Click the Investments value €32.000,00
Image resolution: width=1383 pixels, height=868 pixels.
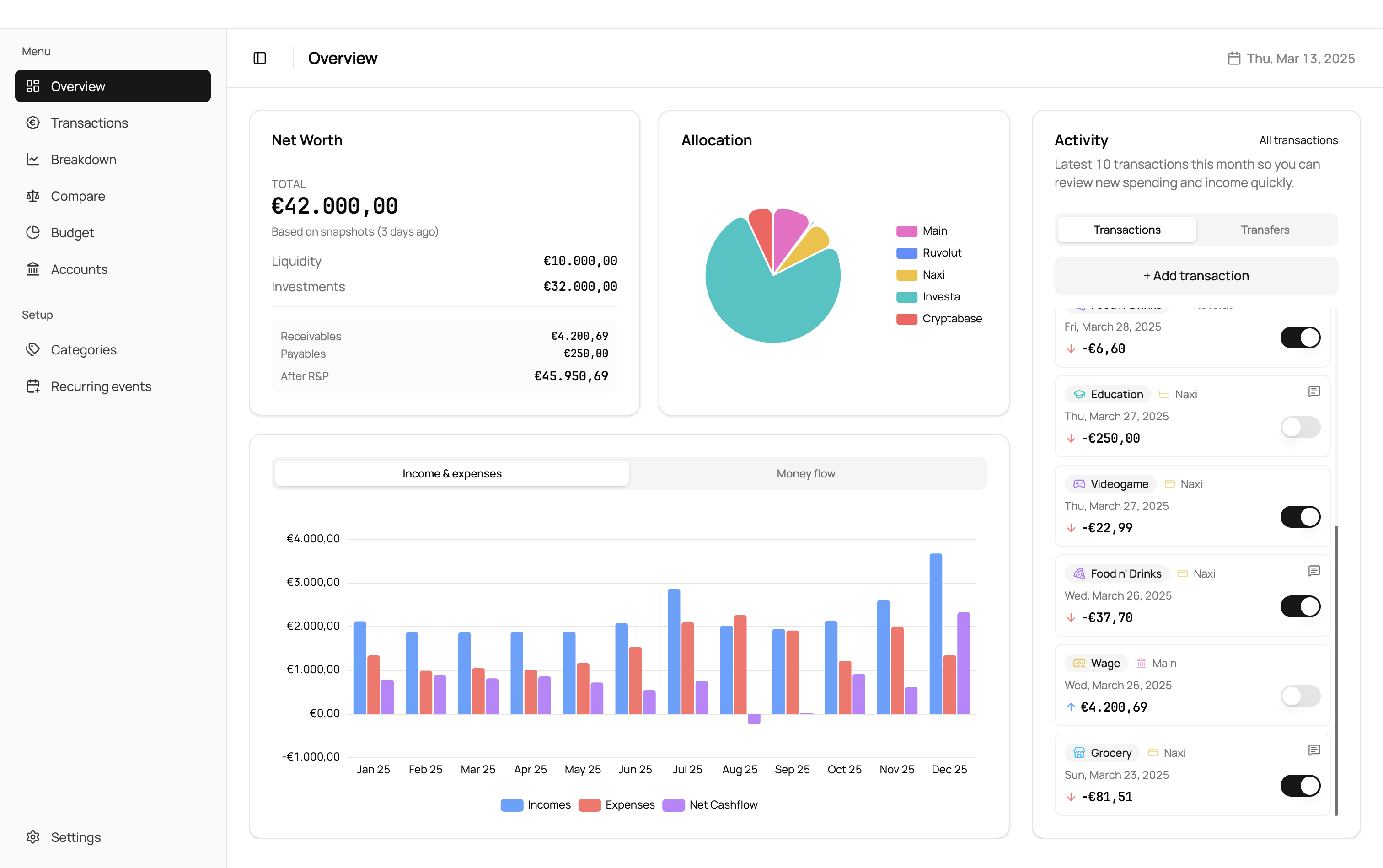580,286
